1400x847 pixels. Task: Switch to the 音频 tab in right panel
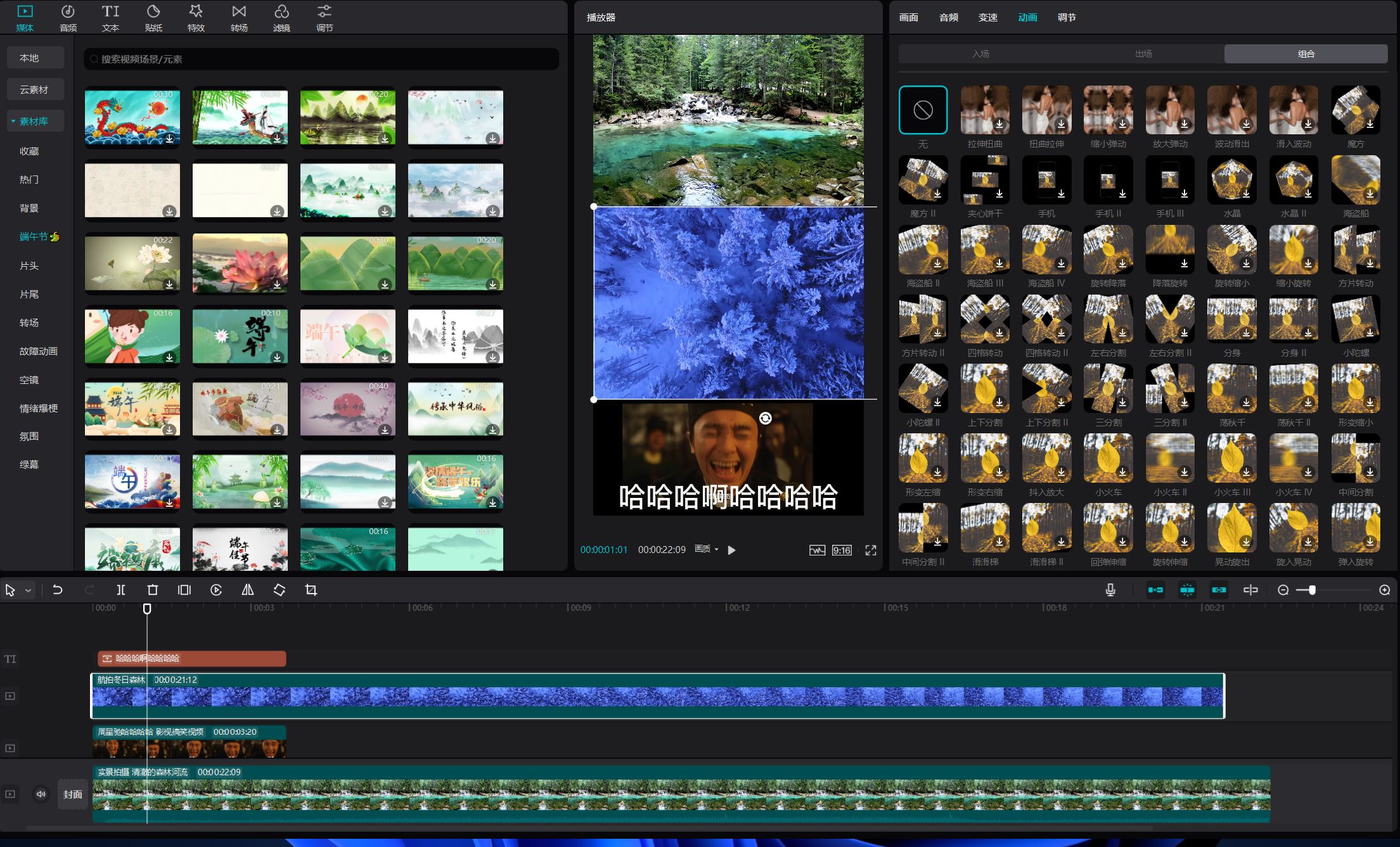tap(948, 17)
